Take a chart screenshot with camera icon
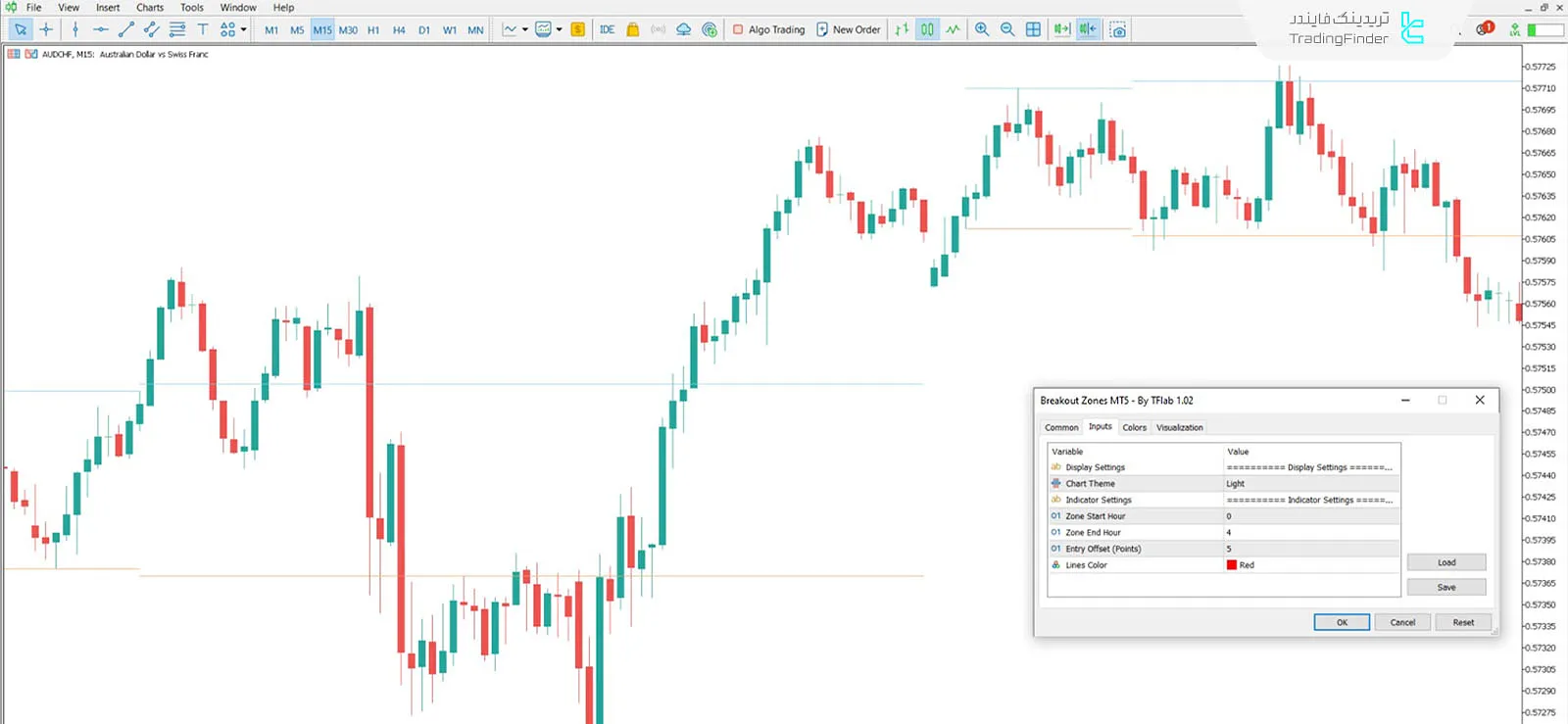Image resolution: width=1568 pixels, height=724 pixels. tap(1118, 29)
